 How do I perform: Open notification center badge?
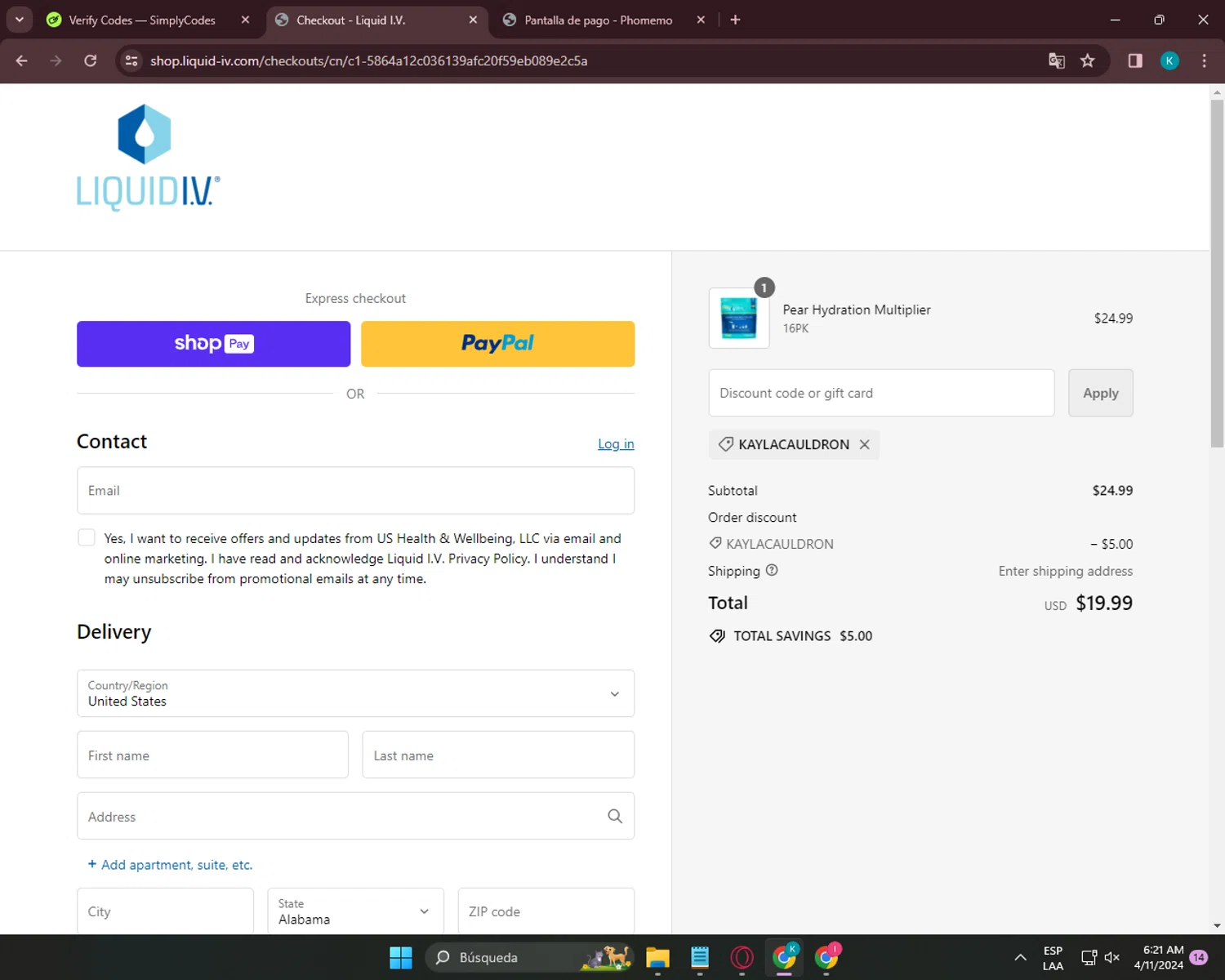click(1199, 957)
